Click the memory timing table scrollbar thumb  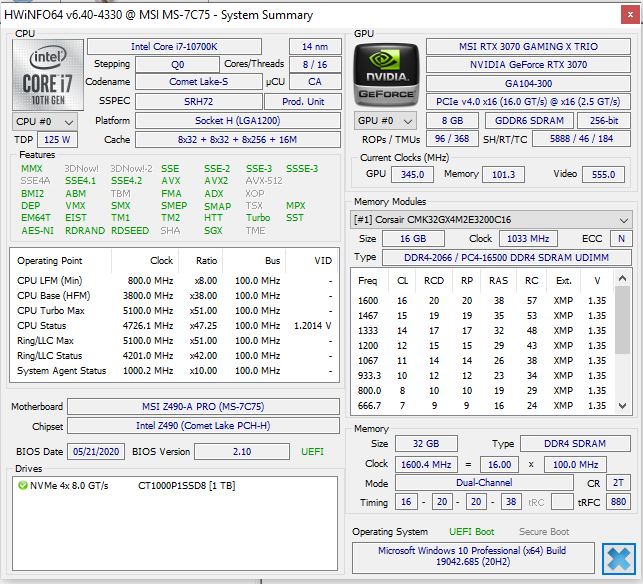[622, 320]
